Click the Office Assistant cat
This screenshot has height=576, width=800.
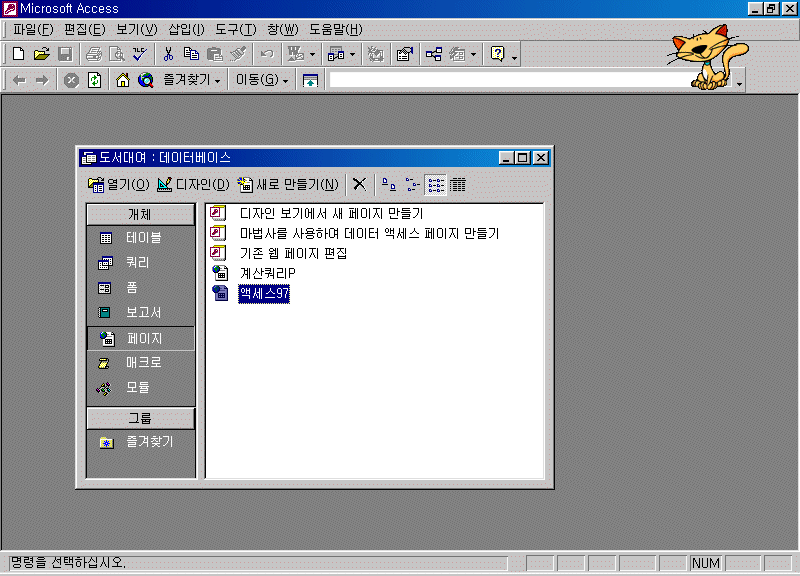click(x=707, y=56)
